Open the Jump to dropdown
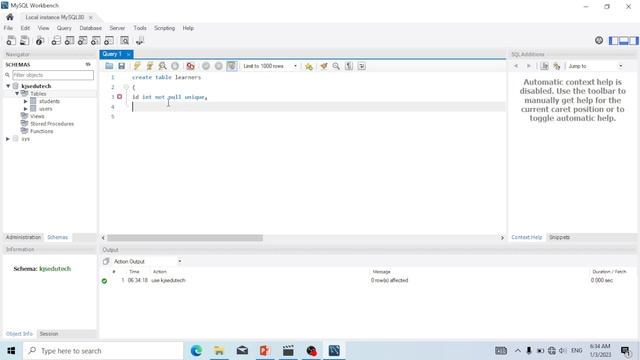Image resolution: width=640 pixels, height=360 pixels. coord(595,66)
